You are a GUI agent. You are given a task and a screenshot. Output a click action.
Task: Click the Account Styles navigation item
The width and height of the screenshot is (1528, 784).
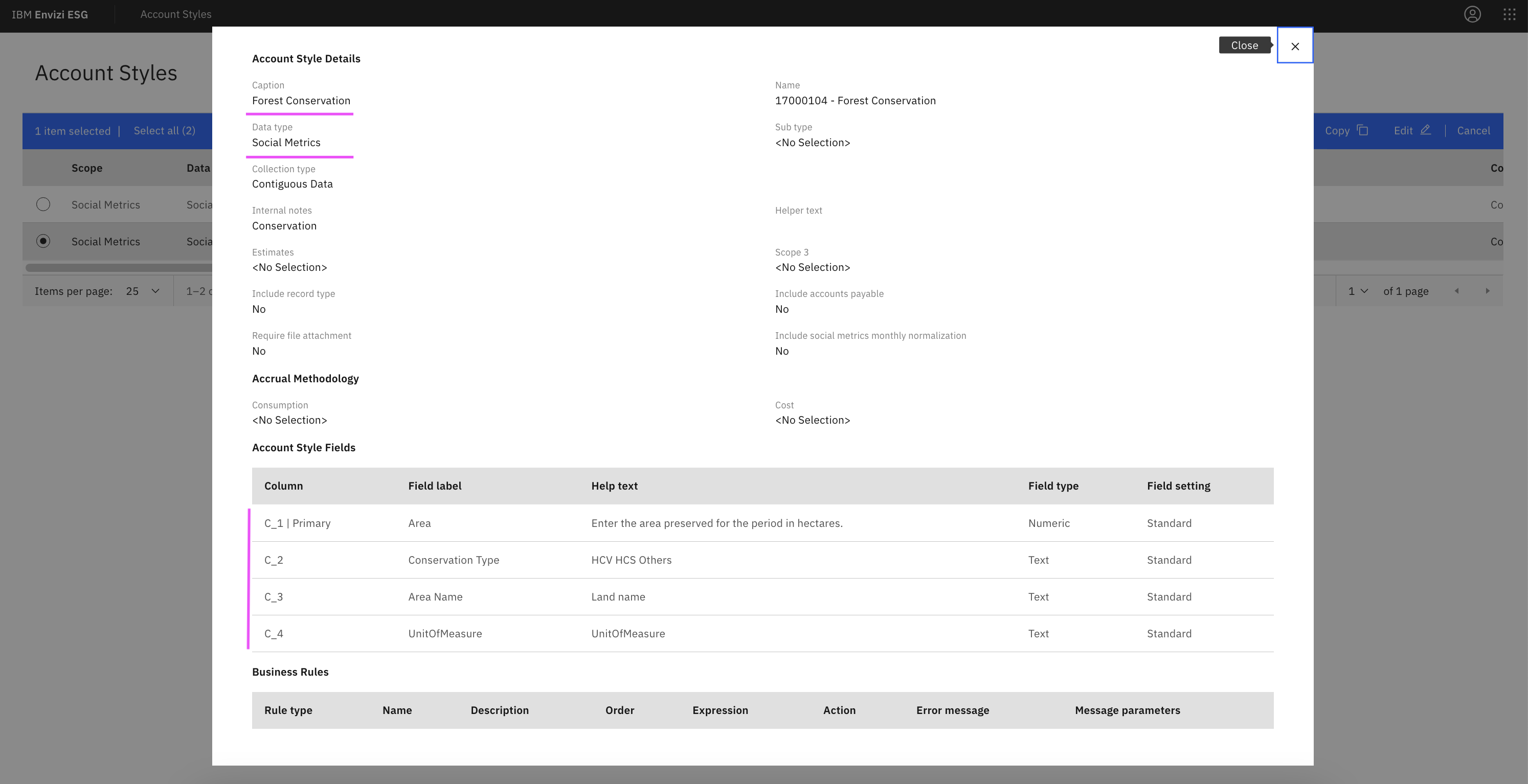[175, 14]
